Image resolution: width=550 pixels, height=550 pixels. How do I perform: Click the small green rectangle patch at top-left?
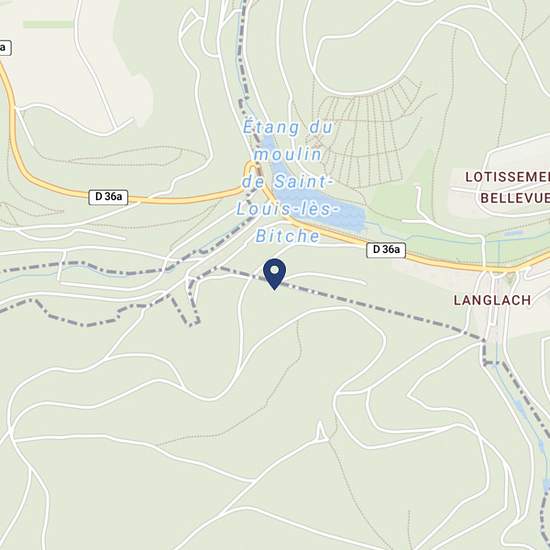click(x=48, y=24)
